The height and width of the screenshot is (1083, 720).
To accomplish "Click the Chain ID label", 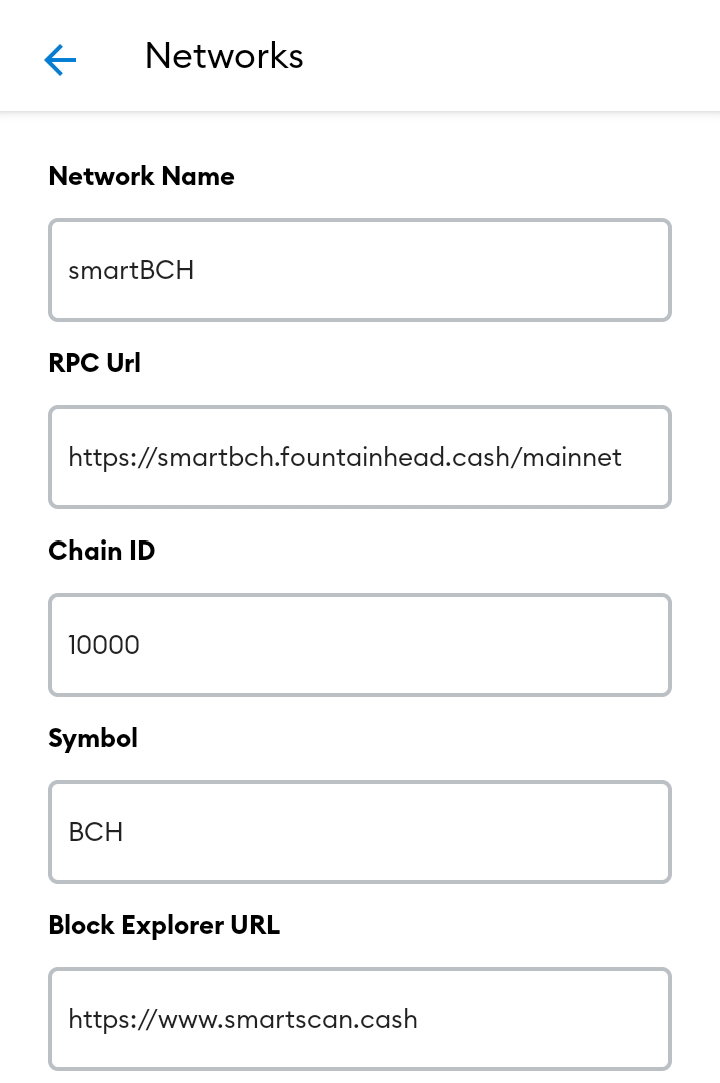I will 102,551.
